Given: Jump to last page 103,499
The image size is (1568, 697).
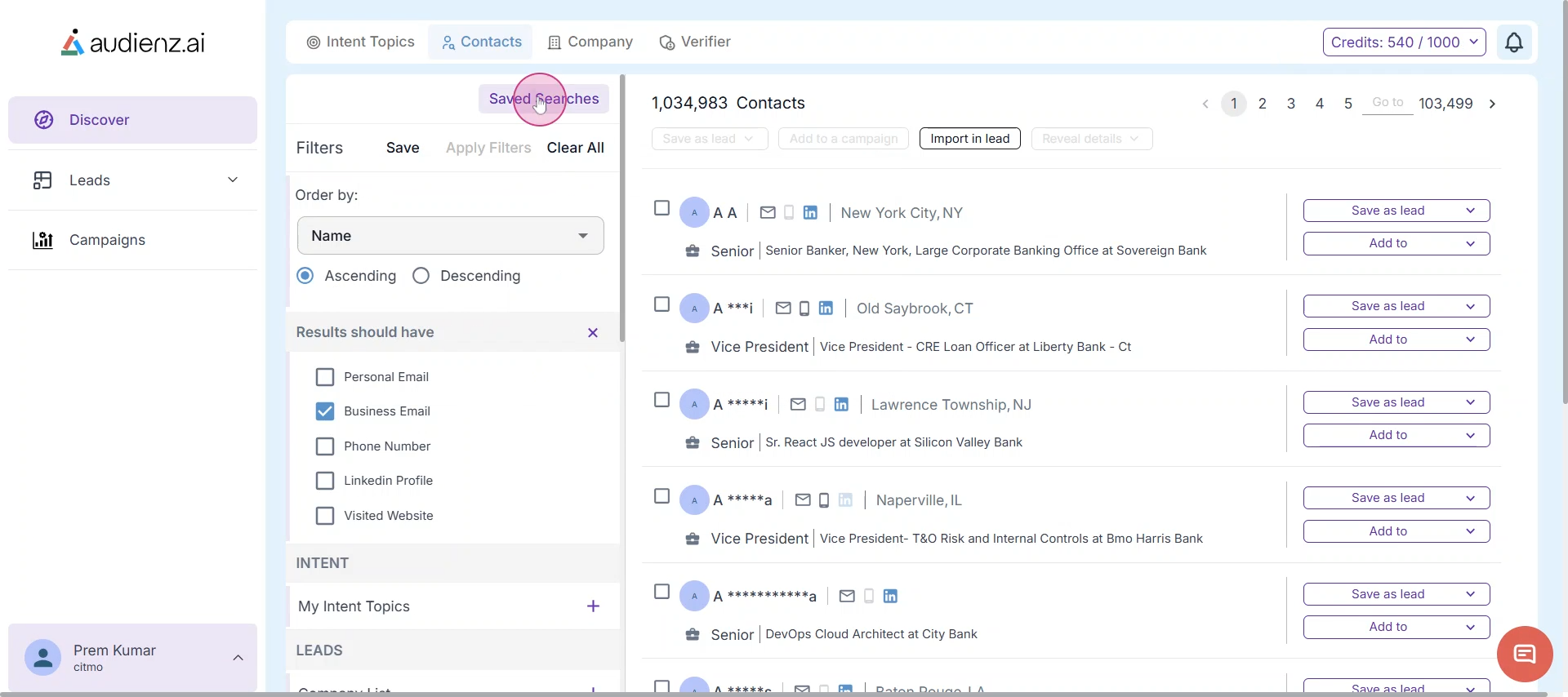Looking at the screenshot, I should point(1445,104).
